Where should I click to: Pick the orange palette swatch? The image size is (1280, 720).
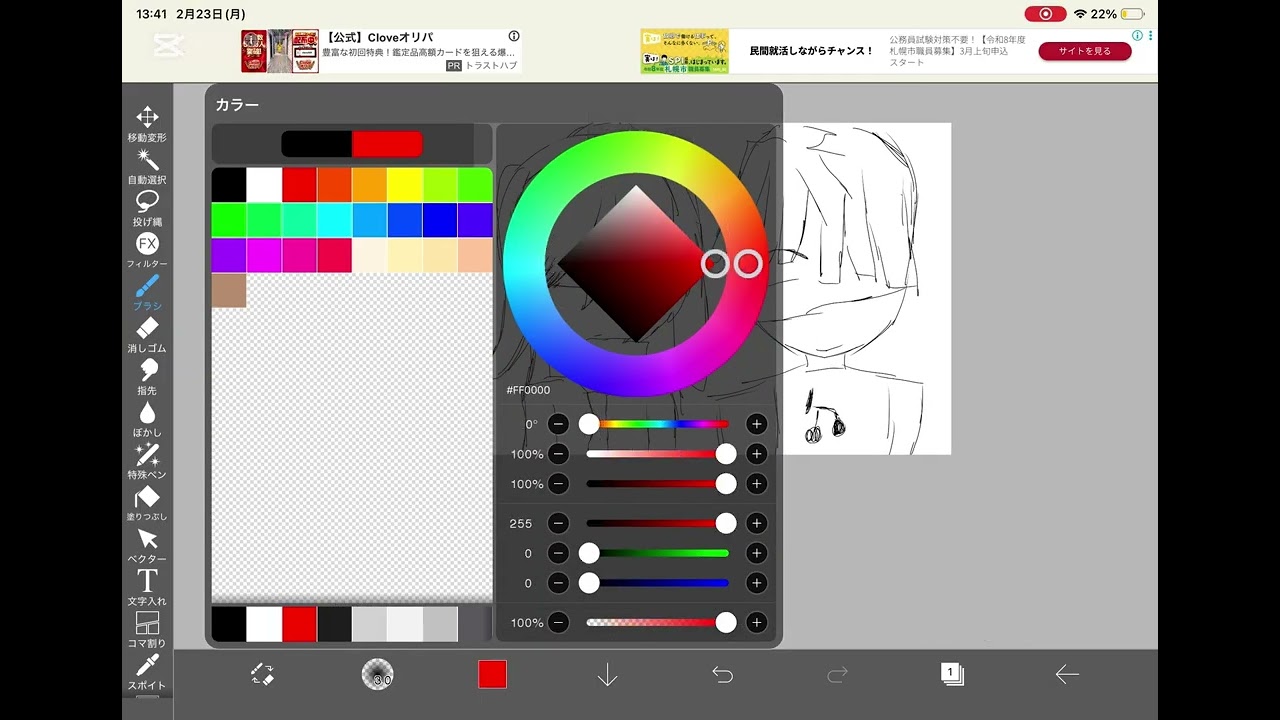tap(370, 185)
